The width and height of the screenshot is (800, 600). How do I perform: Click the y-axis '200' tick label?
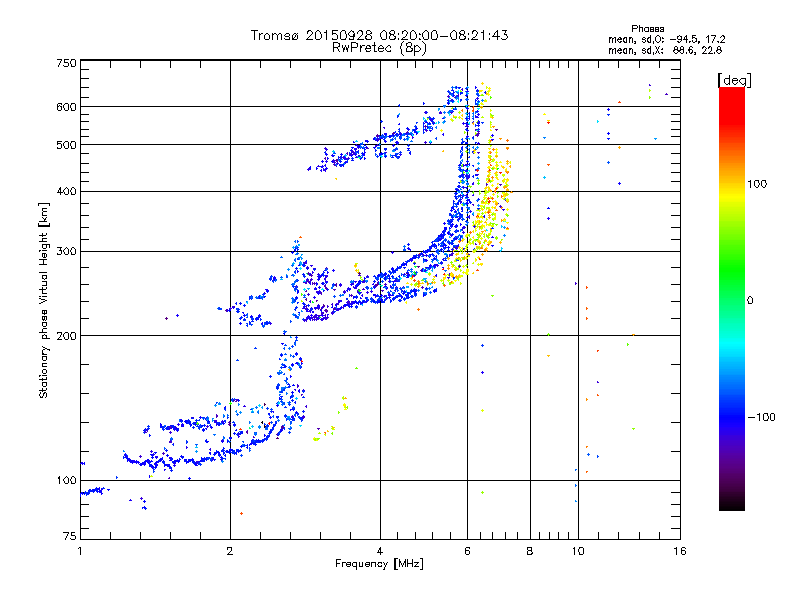pos(66,336)
